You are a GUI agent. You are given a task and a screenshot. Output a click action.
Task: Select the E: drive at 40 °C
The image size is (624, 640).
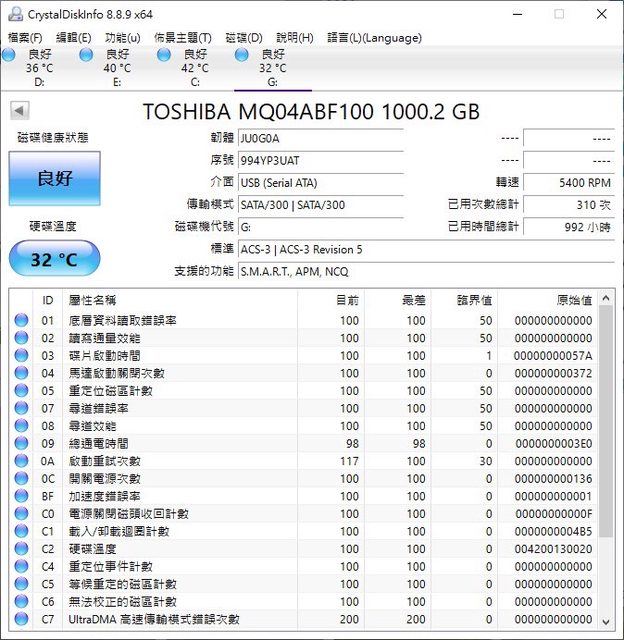88,55
